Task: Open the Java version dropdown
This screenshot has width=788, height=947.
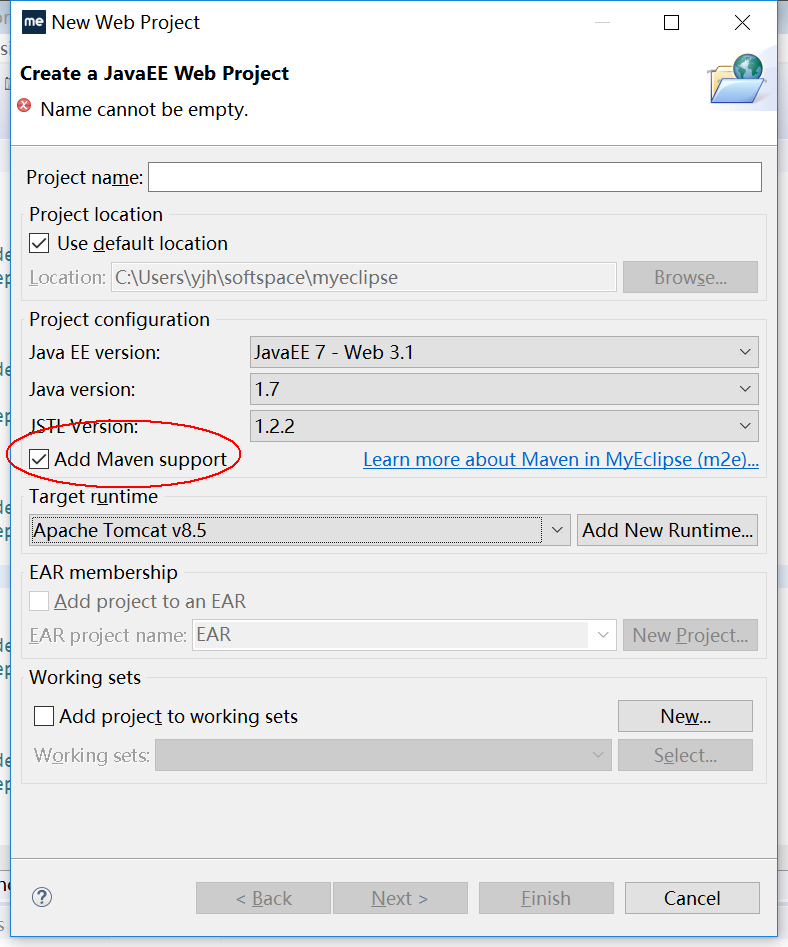Action: (x=504, y=390)
